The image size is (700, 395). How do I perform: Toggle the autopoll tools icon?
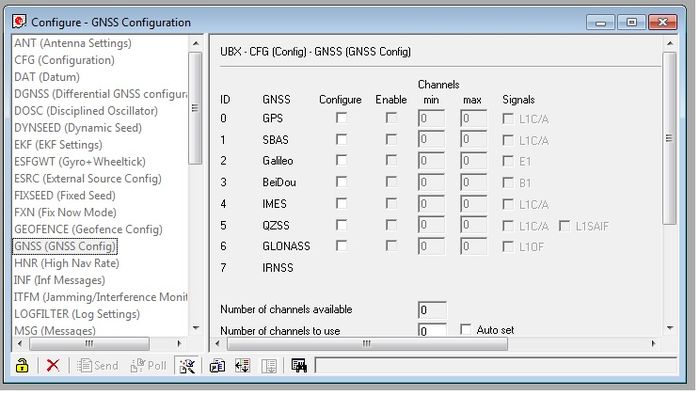(187, 367)
